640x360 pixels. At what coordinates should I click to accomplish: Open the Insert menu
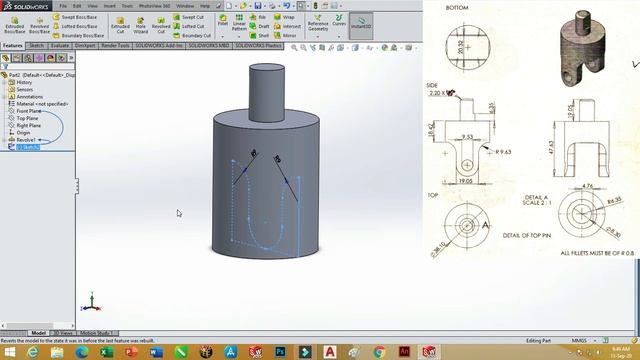109,6
